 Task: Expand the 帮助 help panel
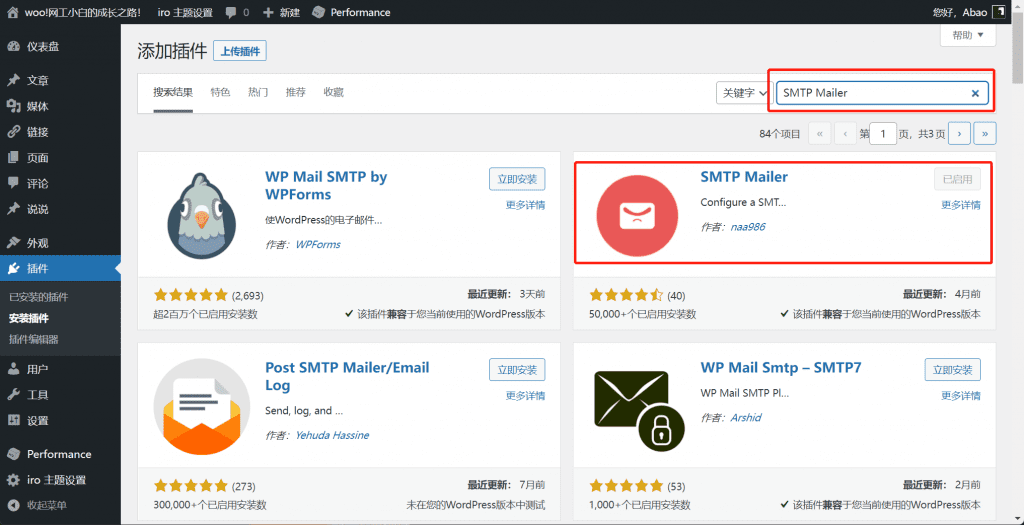point(967,35)
